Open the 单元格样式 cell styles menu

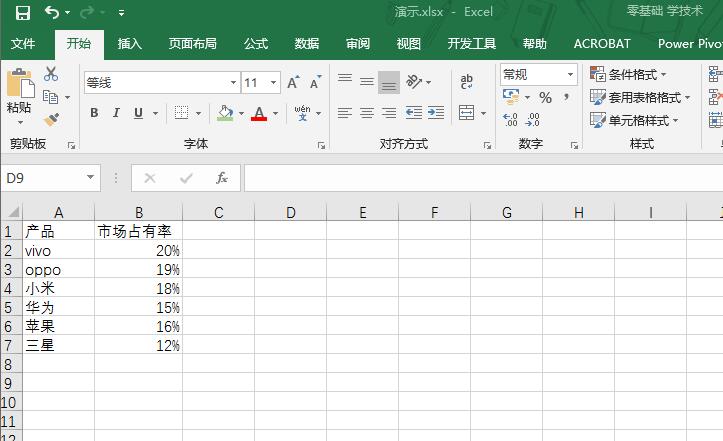(x=634, y=120)
